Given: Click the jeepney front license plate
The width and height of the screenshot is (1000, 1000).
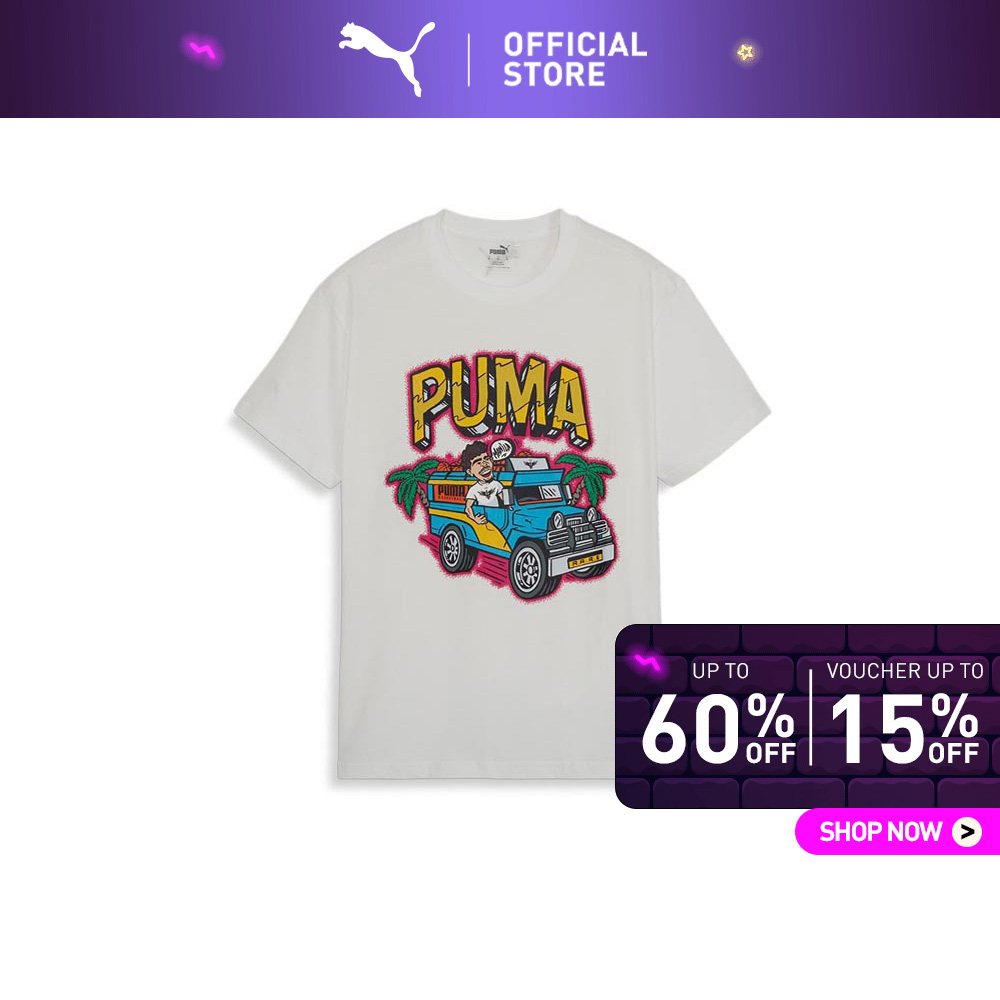Looking at the screenshot, I should pyautogui.click(x=585, y=562).
